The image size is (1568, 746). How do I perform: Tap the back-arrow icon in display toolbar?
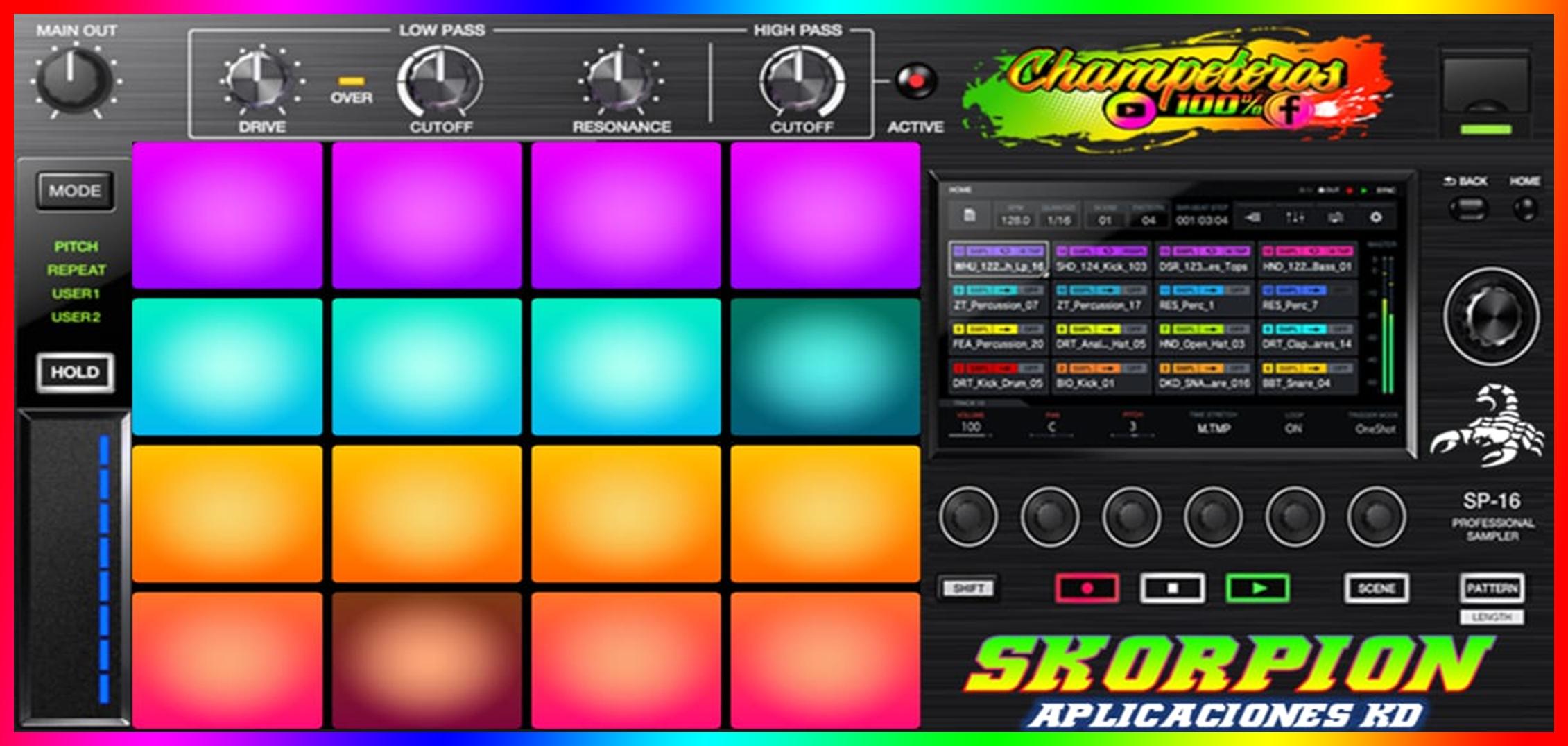[1252, 218]
